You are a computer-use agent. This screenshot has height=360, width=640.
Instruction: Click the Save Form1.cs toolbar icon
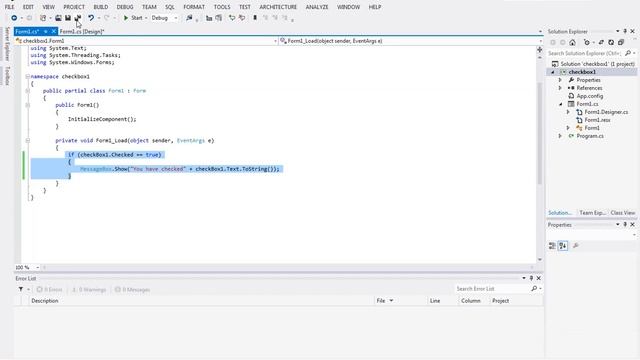pos(68,18)
